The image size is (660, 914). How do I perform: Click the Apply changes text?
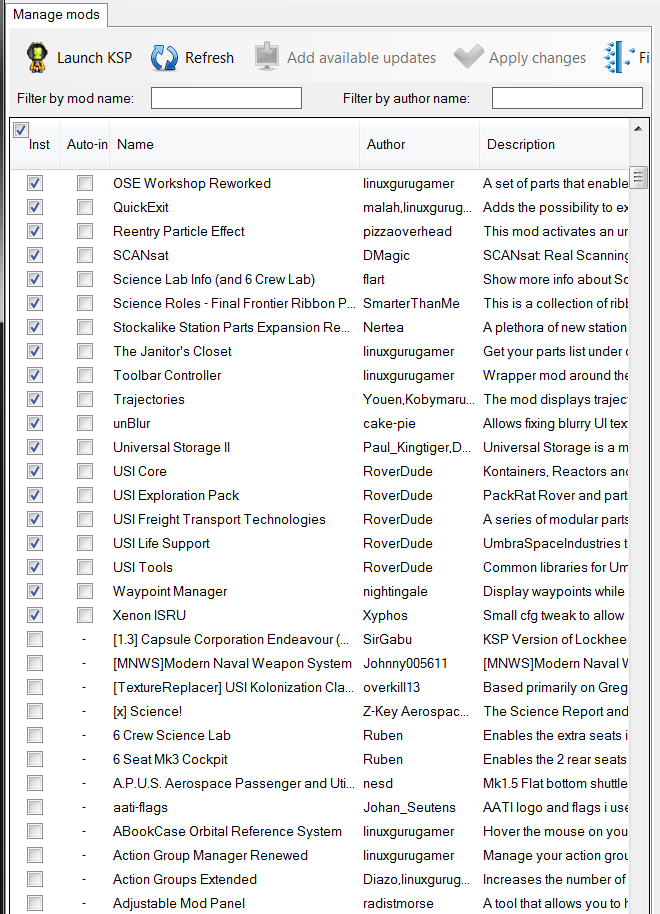538,58
